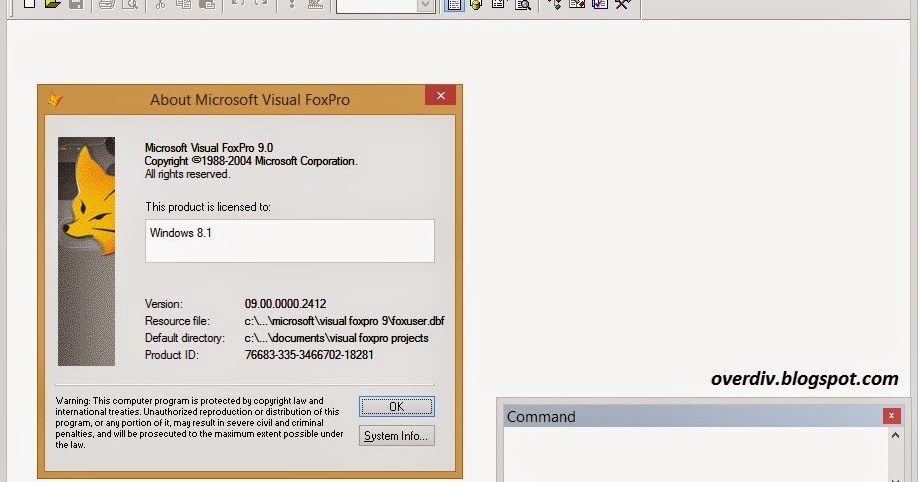Open System Info from About dialog

tap(396, 436)
